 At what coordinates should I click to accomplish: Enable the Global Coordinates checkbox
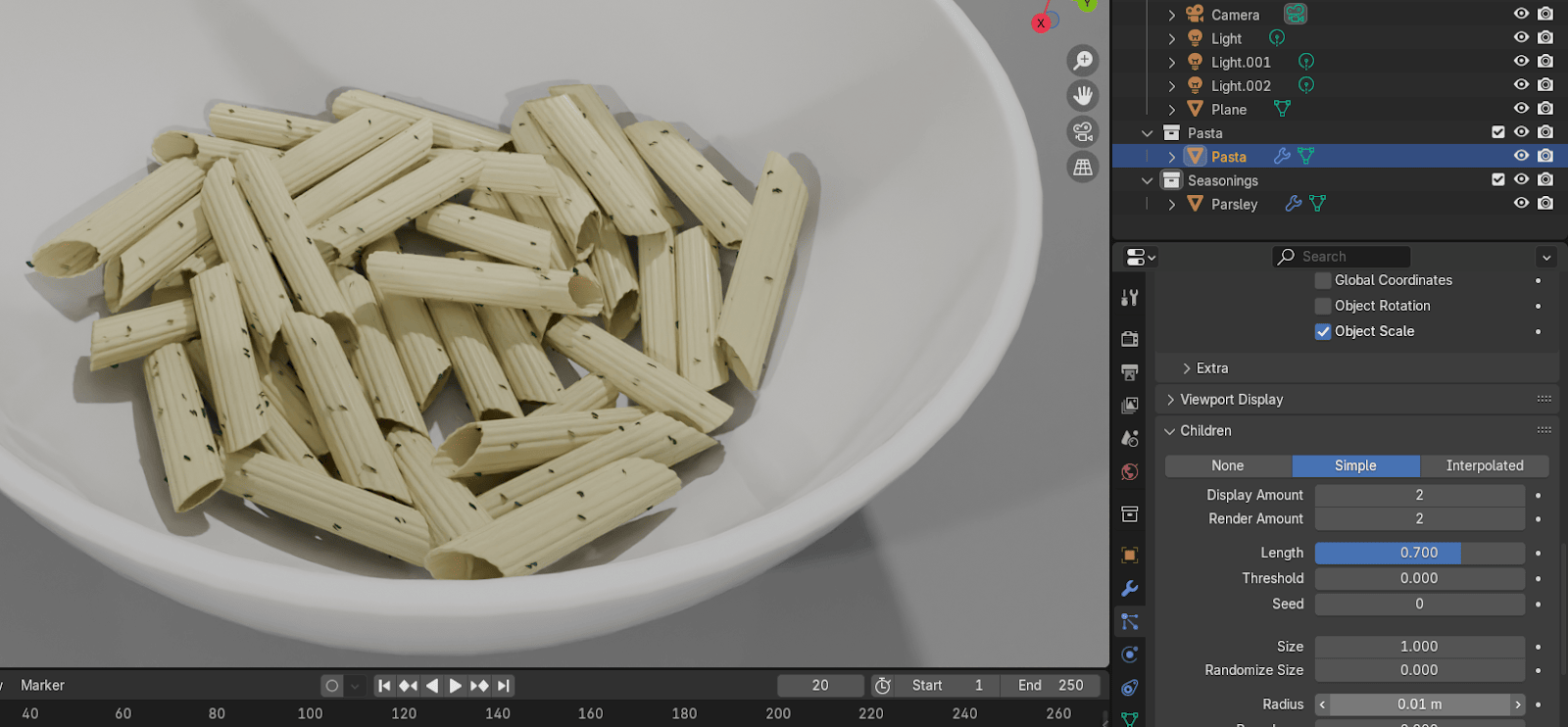point(1323,280)
